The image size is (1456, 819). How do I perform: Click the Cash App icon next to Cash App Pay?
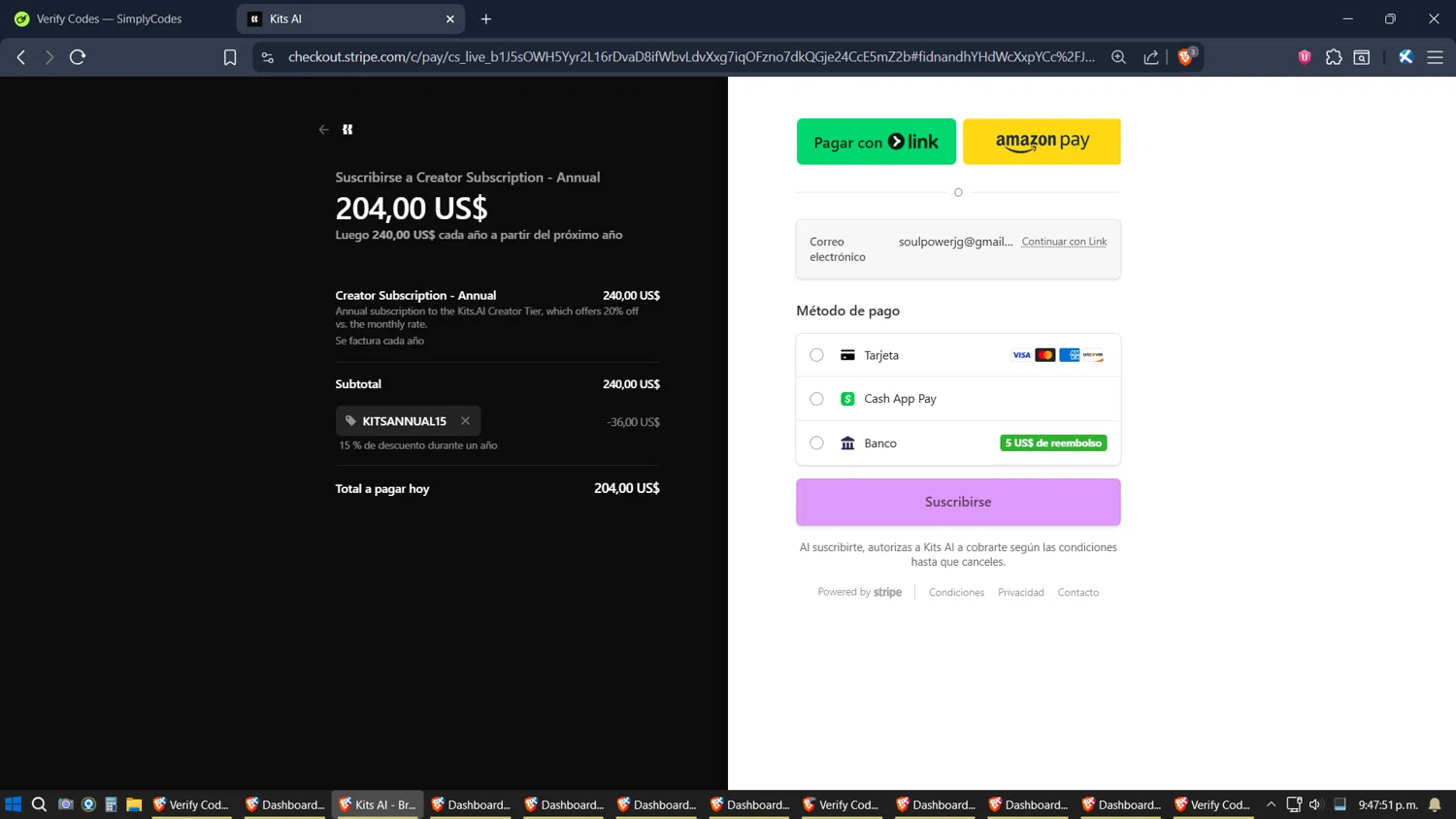click(x=847, y=399)
